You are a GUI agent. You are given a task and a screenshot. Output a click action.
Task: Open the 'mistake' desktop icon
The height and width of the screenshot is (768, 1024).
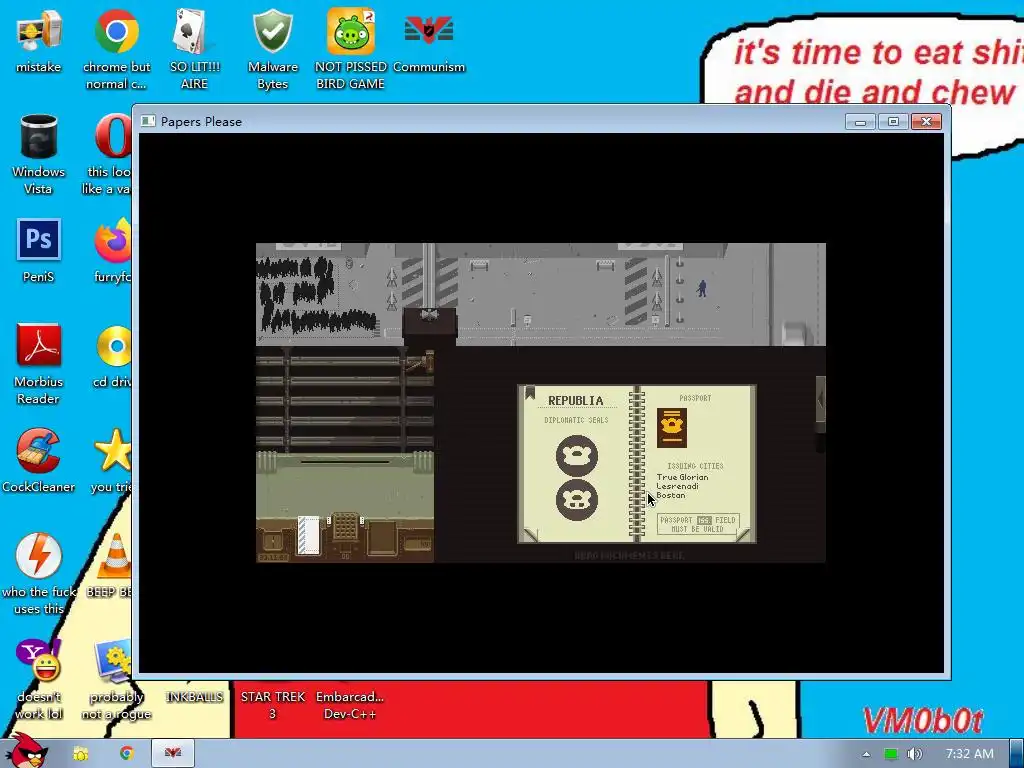click(39, 40)
